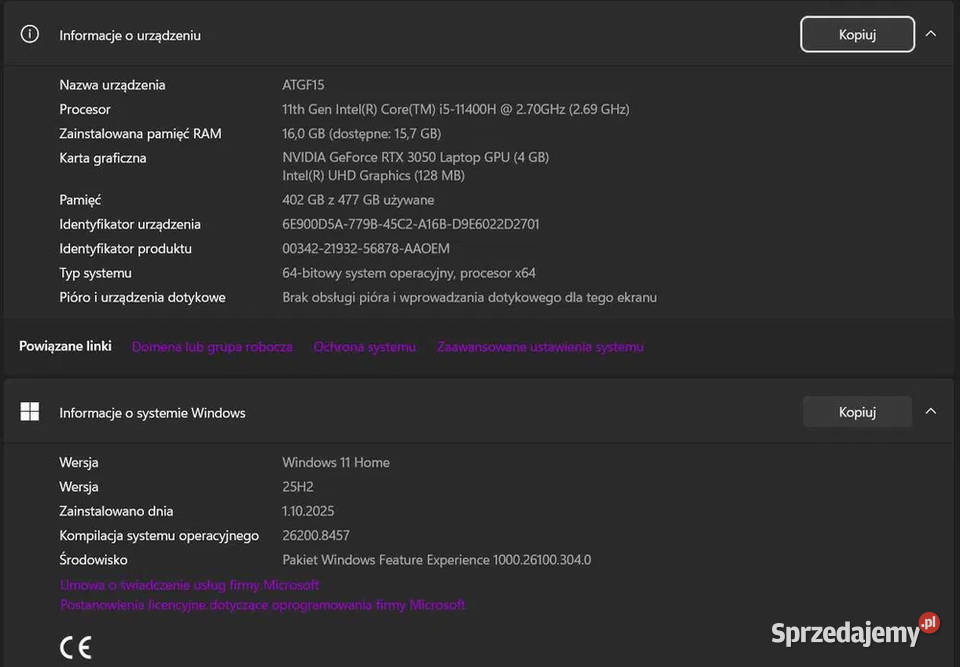The height and width of the screenshot is (667, 960).
Task: Select product ID 00342-21932-56878-AAOEM
Action: [x=366, y=249]
